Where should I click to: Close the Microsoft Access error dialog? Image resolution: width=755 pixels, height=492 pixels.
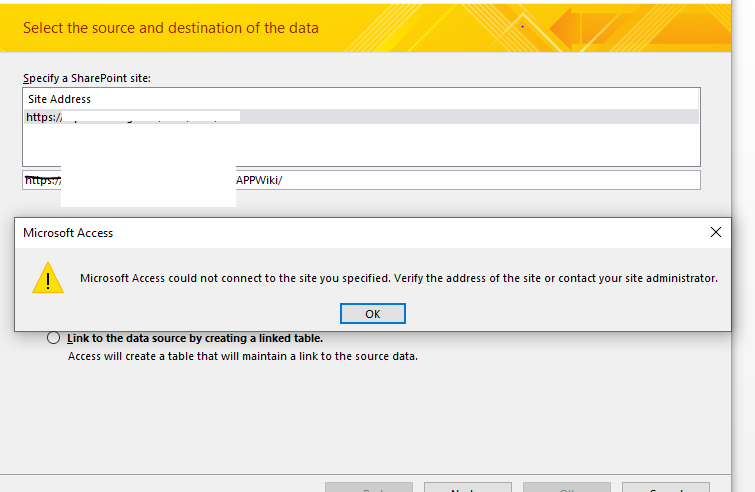pos(716,232)
